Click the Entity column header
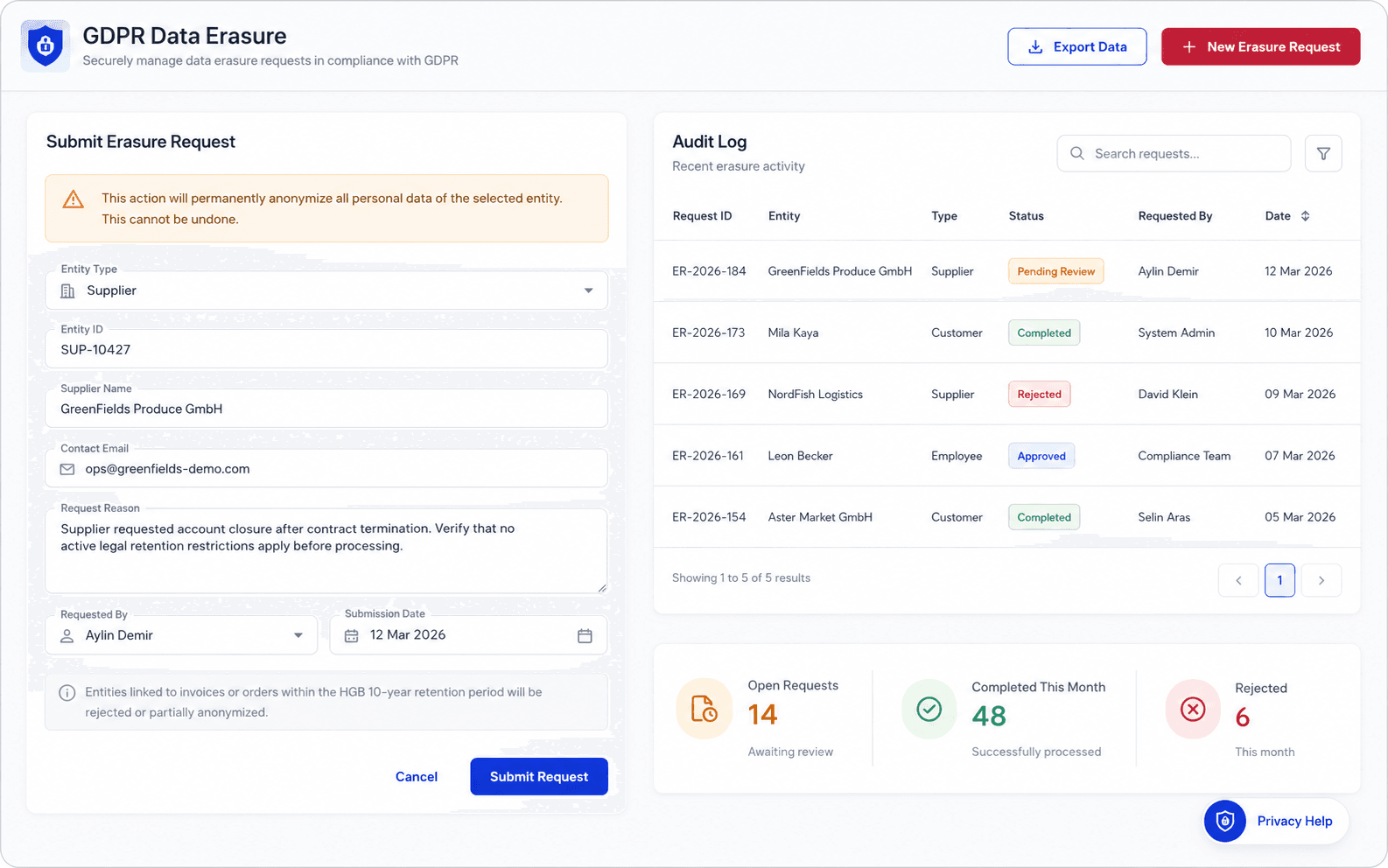Image resolution: width=1388 pixels, height=868 pixels. click(x=784, y=216)
